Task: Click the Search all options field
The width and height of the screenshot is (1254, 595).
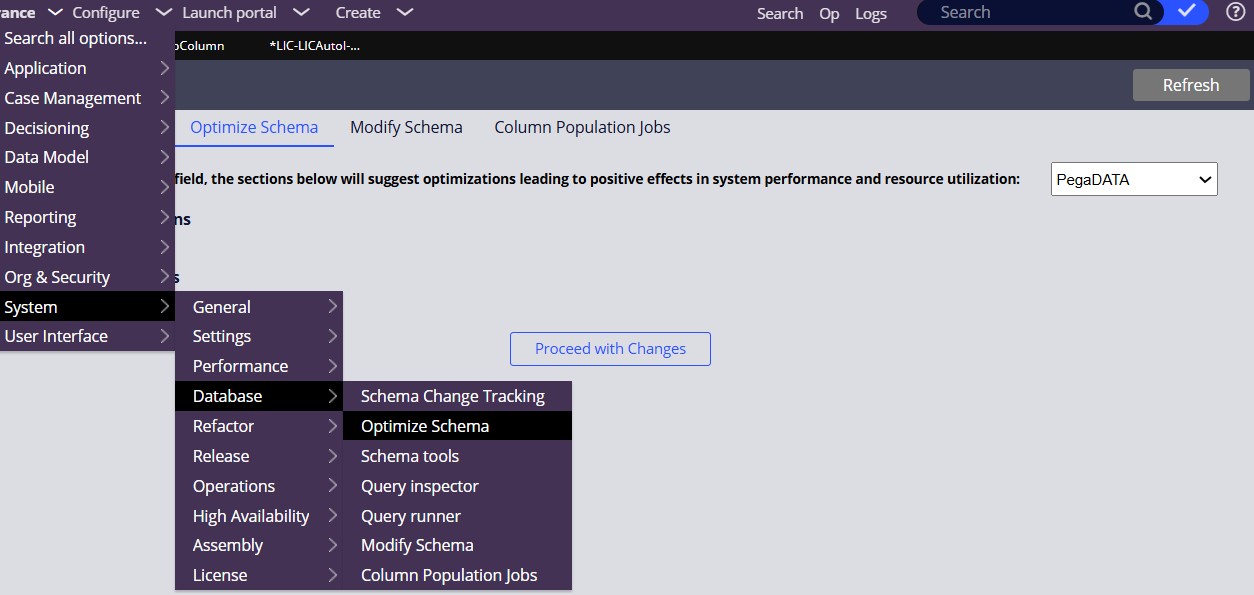Action: pyautogui.click(x=76, y=39)
